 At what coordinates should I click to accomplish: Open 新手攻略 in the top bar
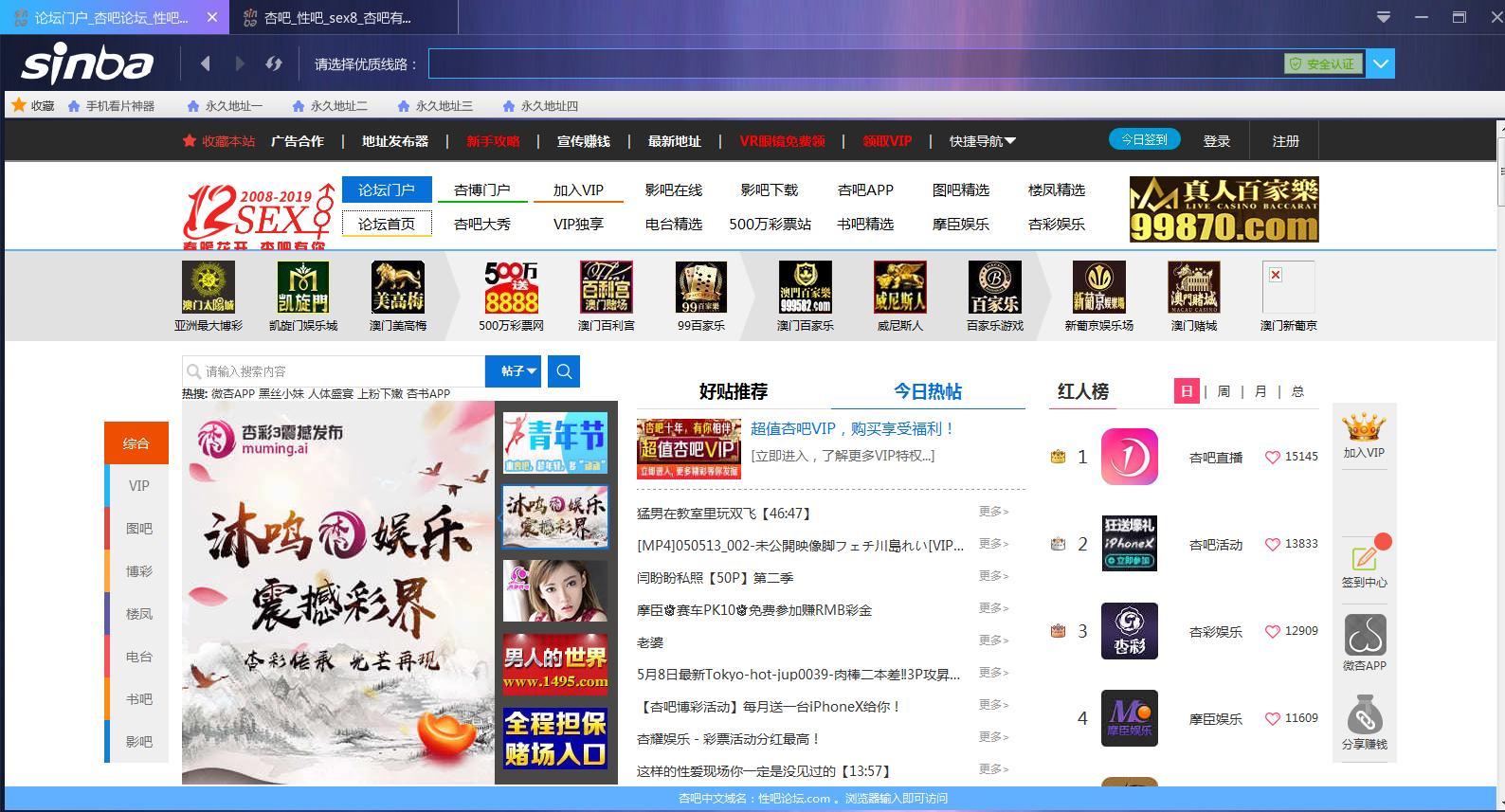pos(493,141)
